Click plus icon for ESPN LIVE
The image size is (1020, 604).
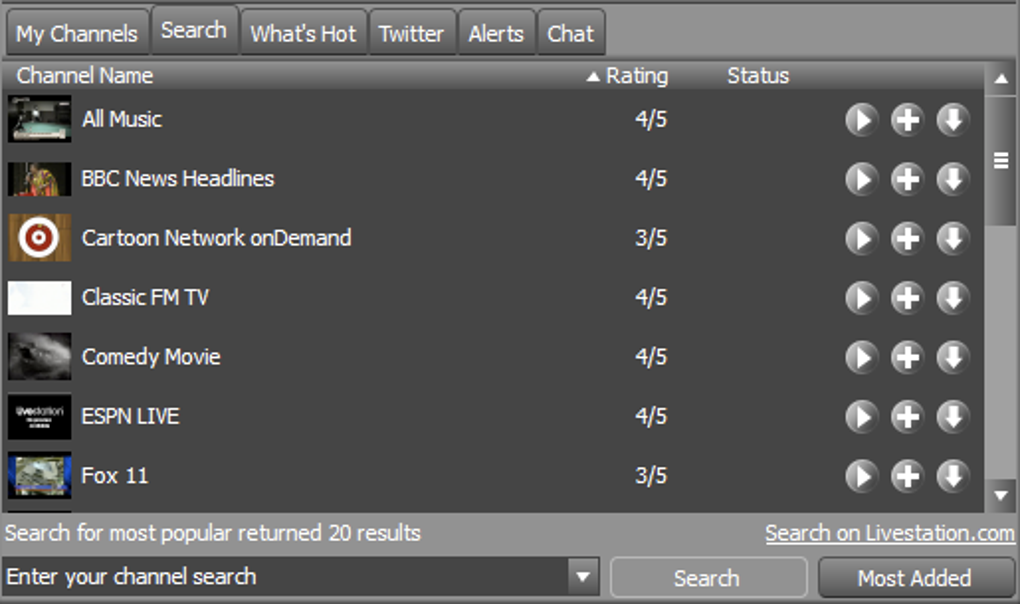click(907, 416)
